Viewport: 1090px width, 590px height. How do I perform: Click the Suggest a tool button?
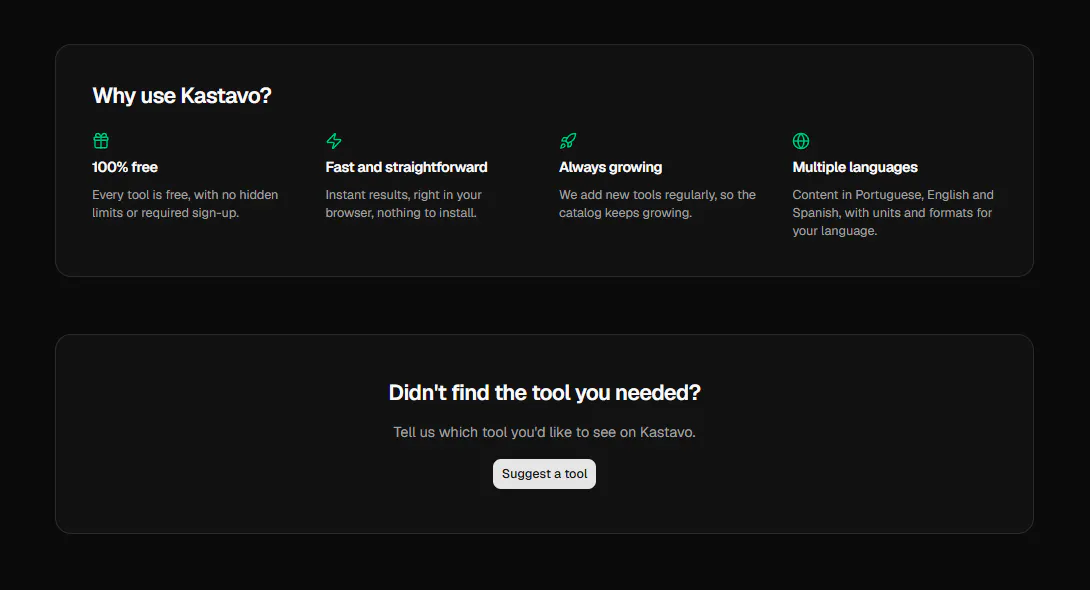[544, 474]
